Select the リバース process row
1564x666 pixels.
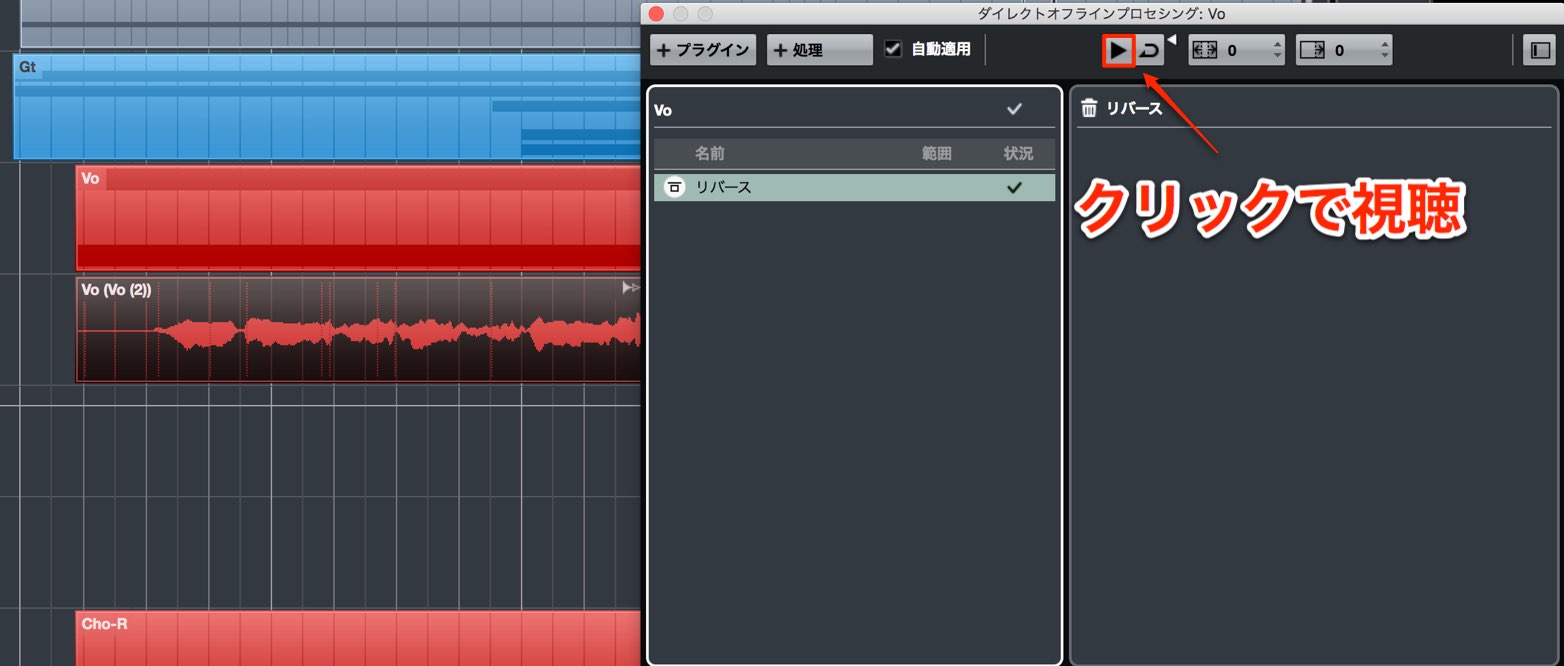point(854,187)
